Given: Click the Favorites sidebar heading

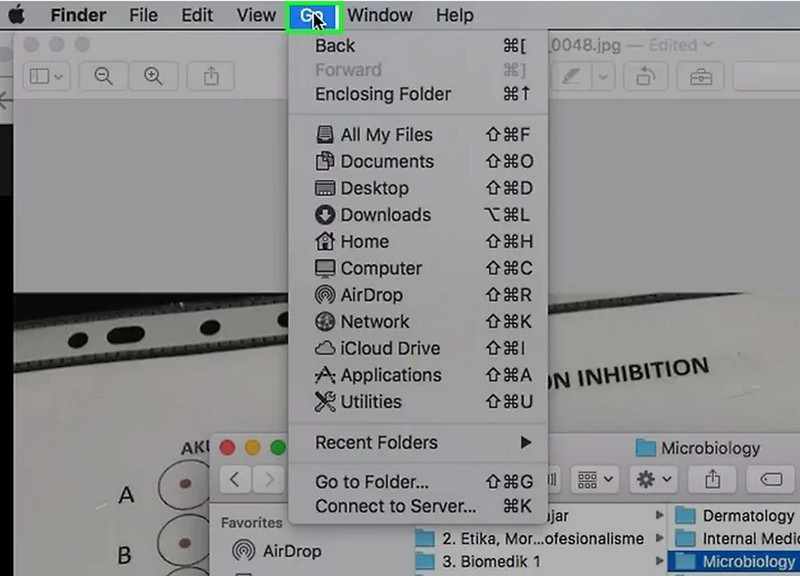Looking at the screenshot, I should 252,522.
